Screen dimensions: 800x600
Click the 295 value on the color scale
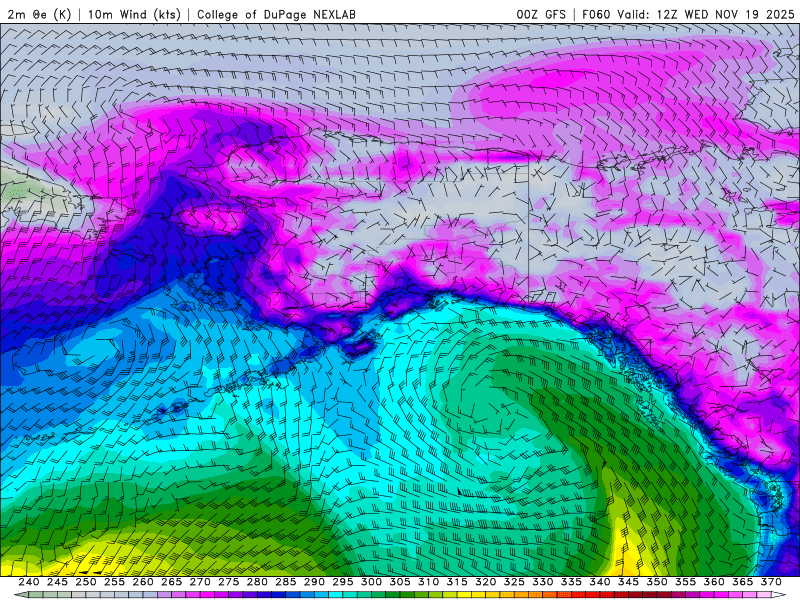pos(343,582)
